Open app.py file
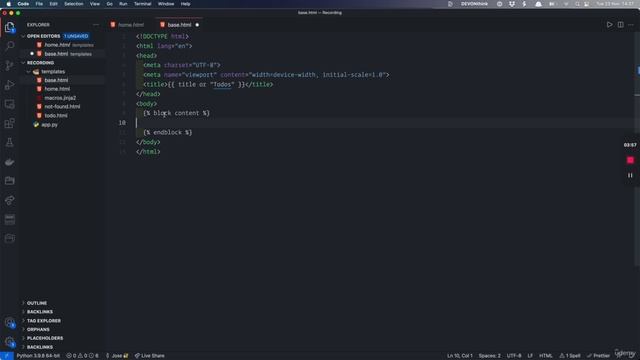 49,124
